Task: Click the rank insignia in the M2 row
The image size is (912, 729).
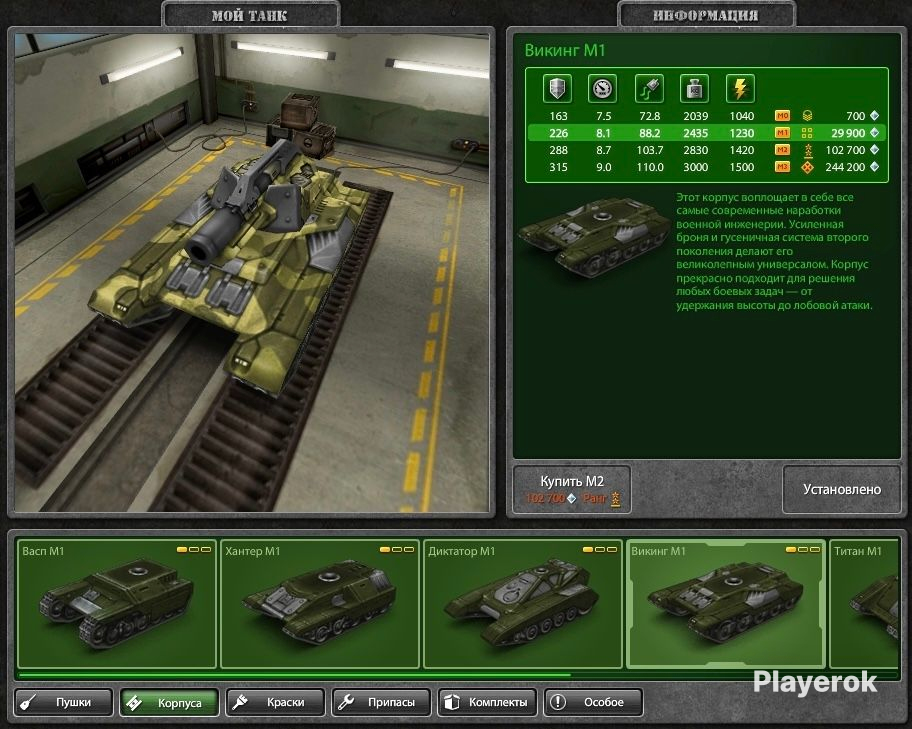Action: click(x=807, y=150)
